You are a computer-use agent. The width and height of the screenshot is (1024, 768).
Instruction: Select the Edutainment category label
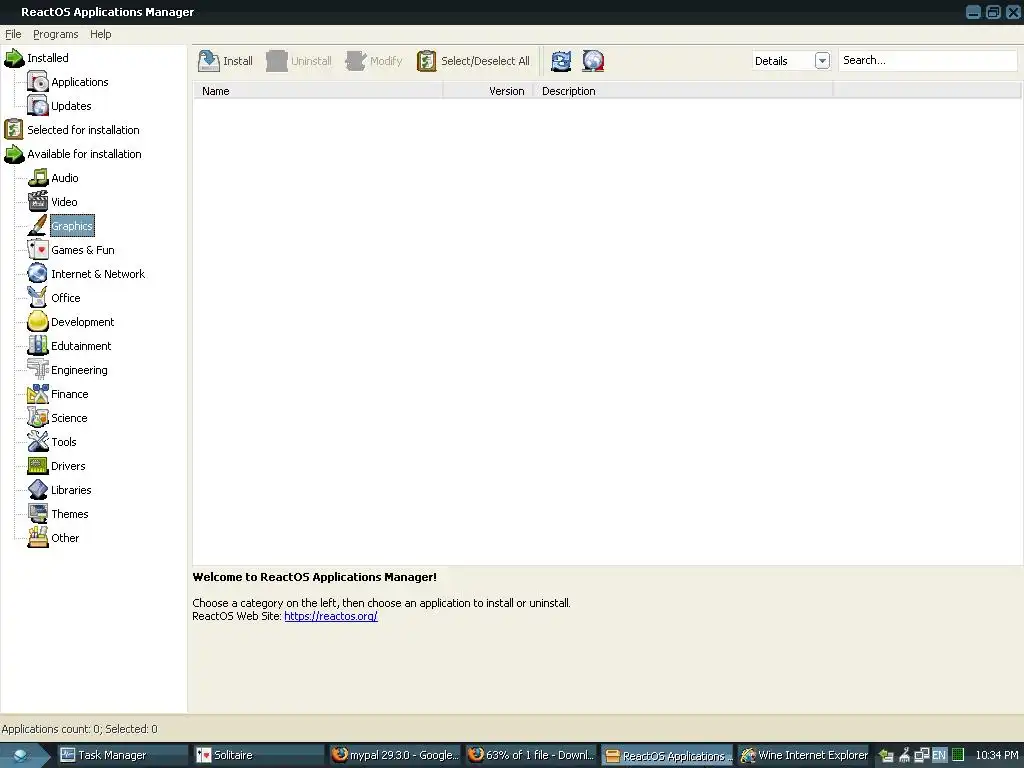[81, 346]
